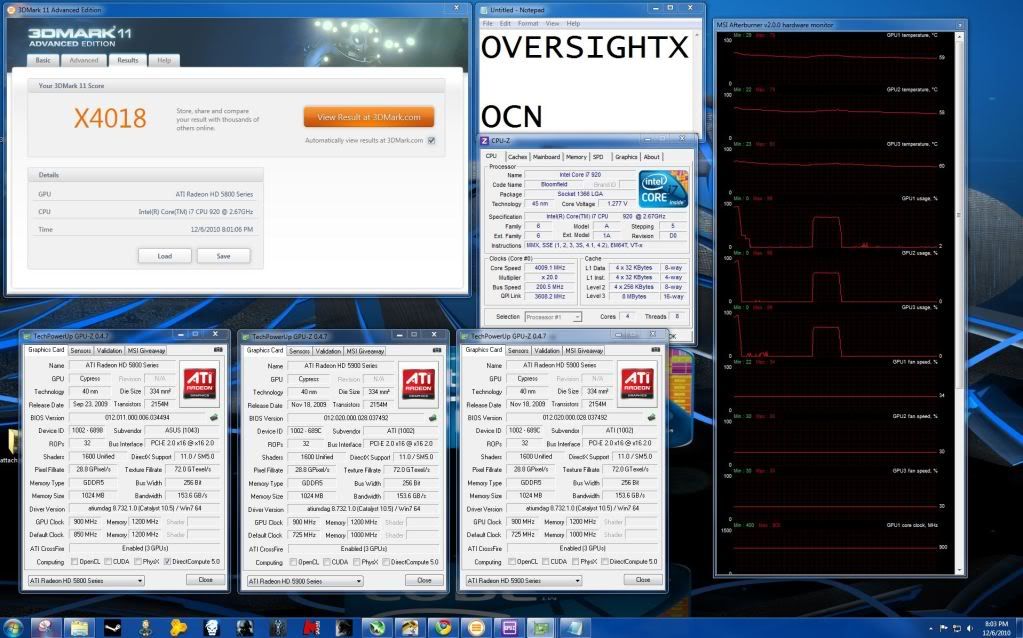Open the volume speaker tray icon
The width and height of the screenshot is (1023, 638).
coord(970,628)
